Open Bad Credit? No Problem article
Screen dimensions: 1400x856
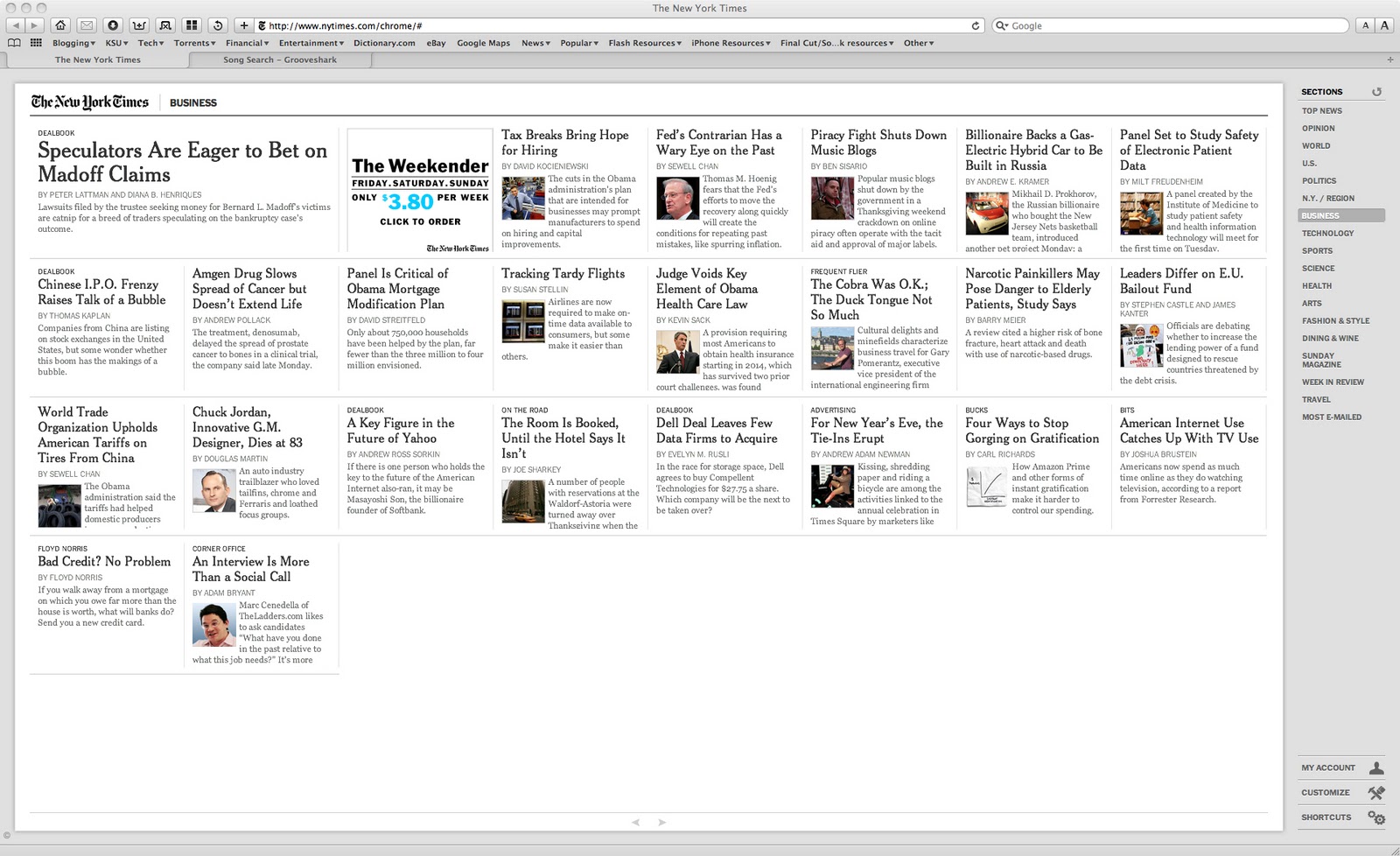[x=104, y=562]
